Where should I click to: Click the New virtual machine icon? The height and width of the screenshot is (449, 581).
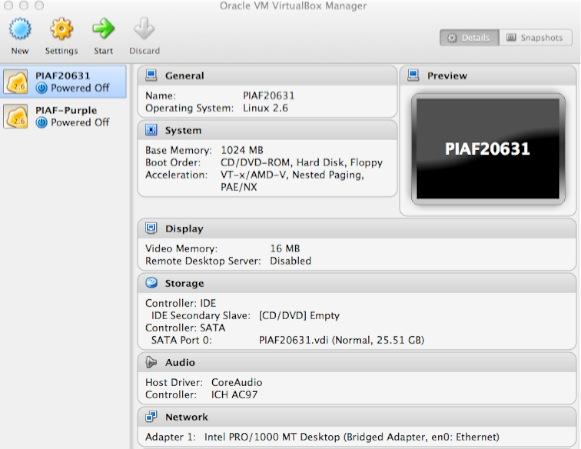point(20,29)
